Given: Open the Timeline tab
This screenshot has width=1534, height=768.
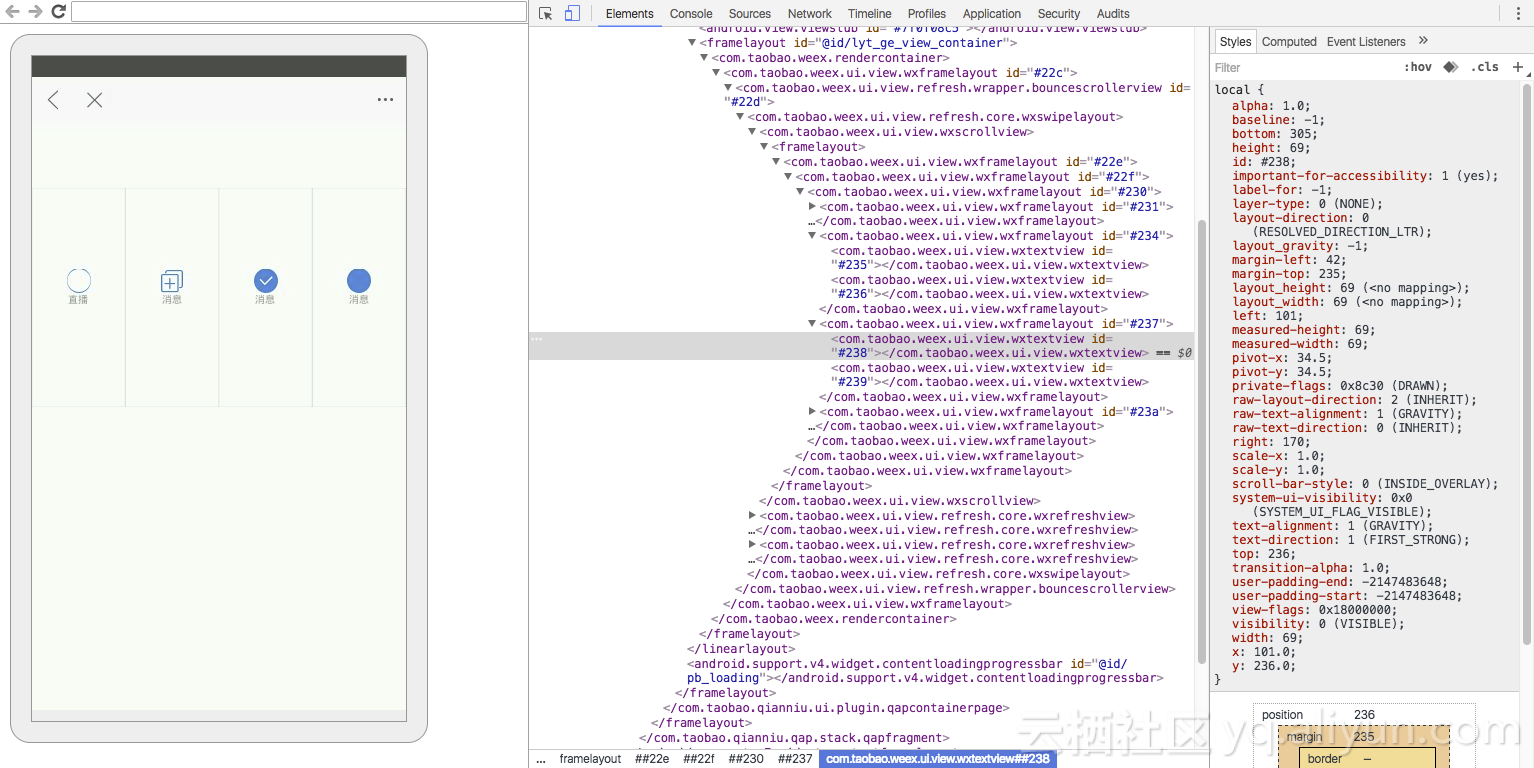Looking at the screenshot, I should point(870,14).
